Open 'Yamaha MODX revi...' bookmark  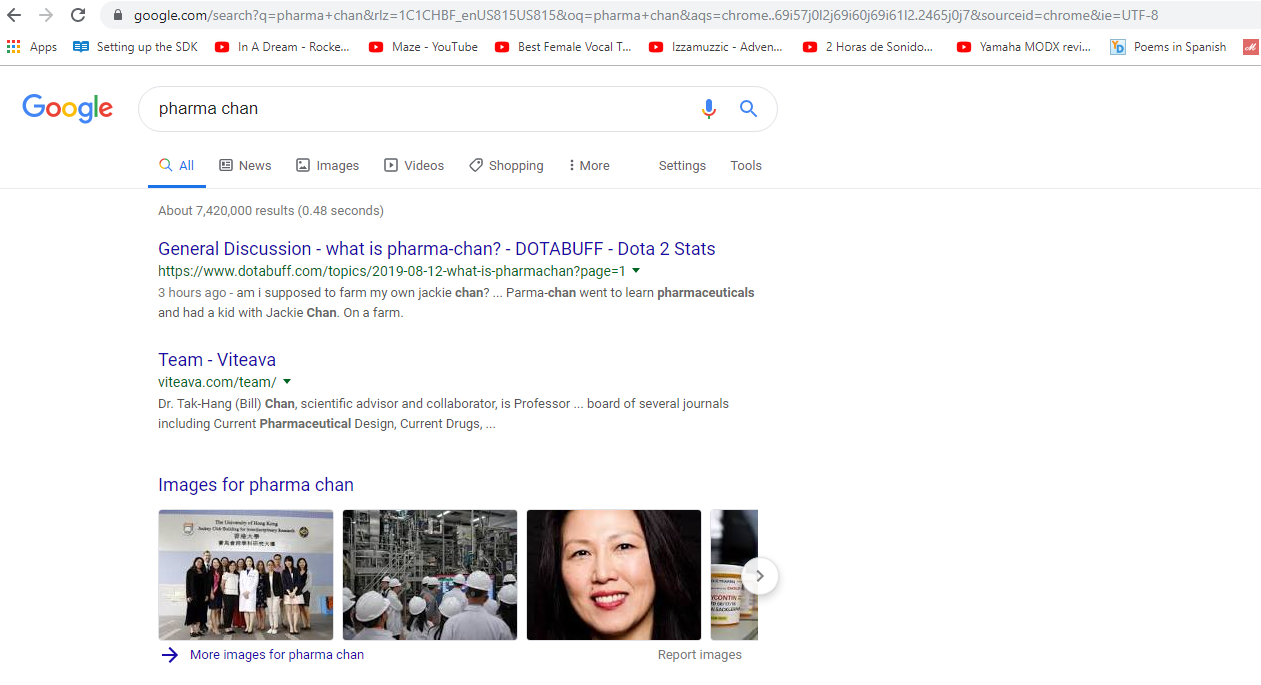[x=1024, y=47]
